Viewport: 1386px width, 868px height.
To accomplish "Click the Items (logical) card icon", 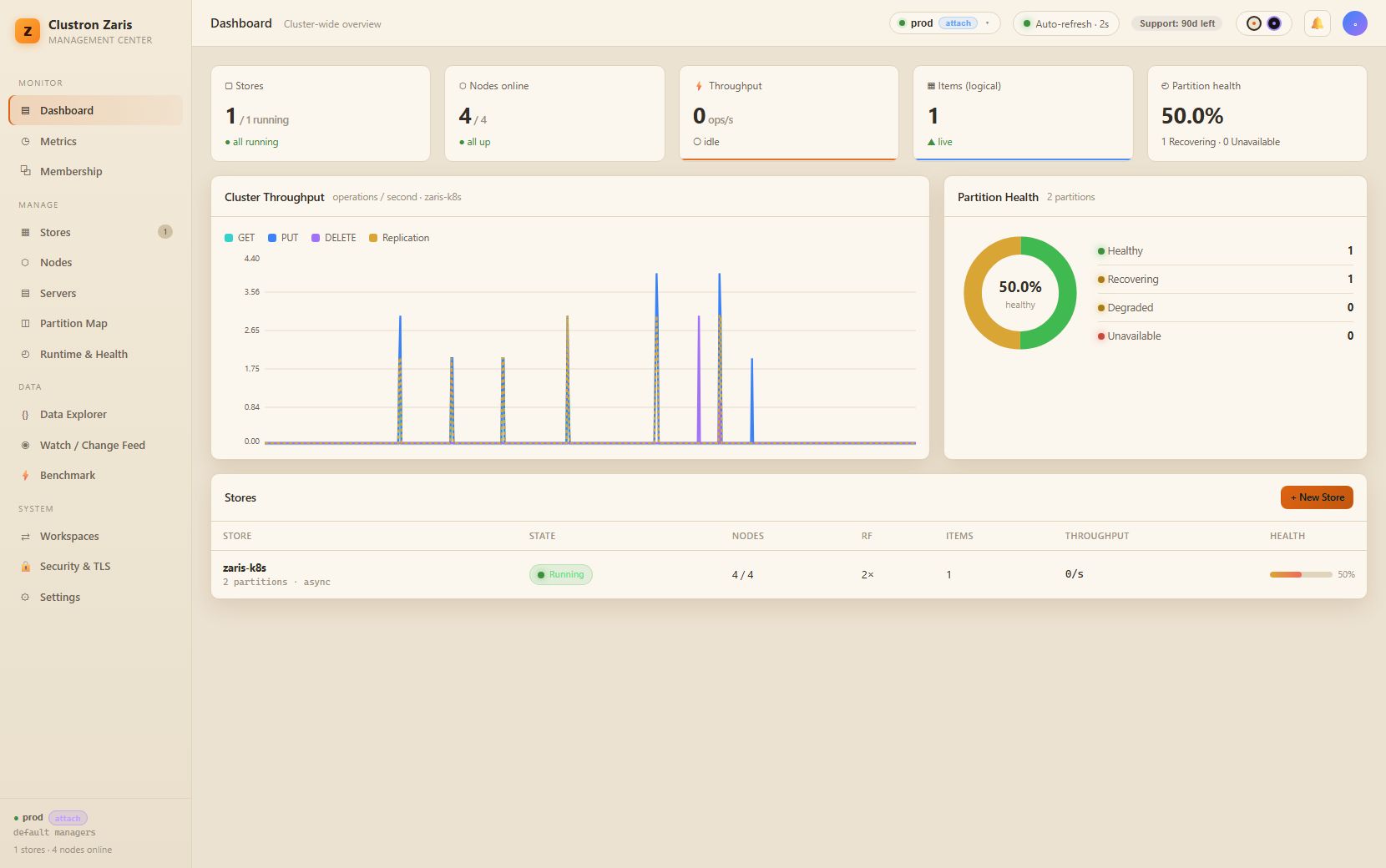I will (931, 86).
